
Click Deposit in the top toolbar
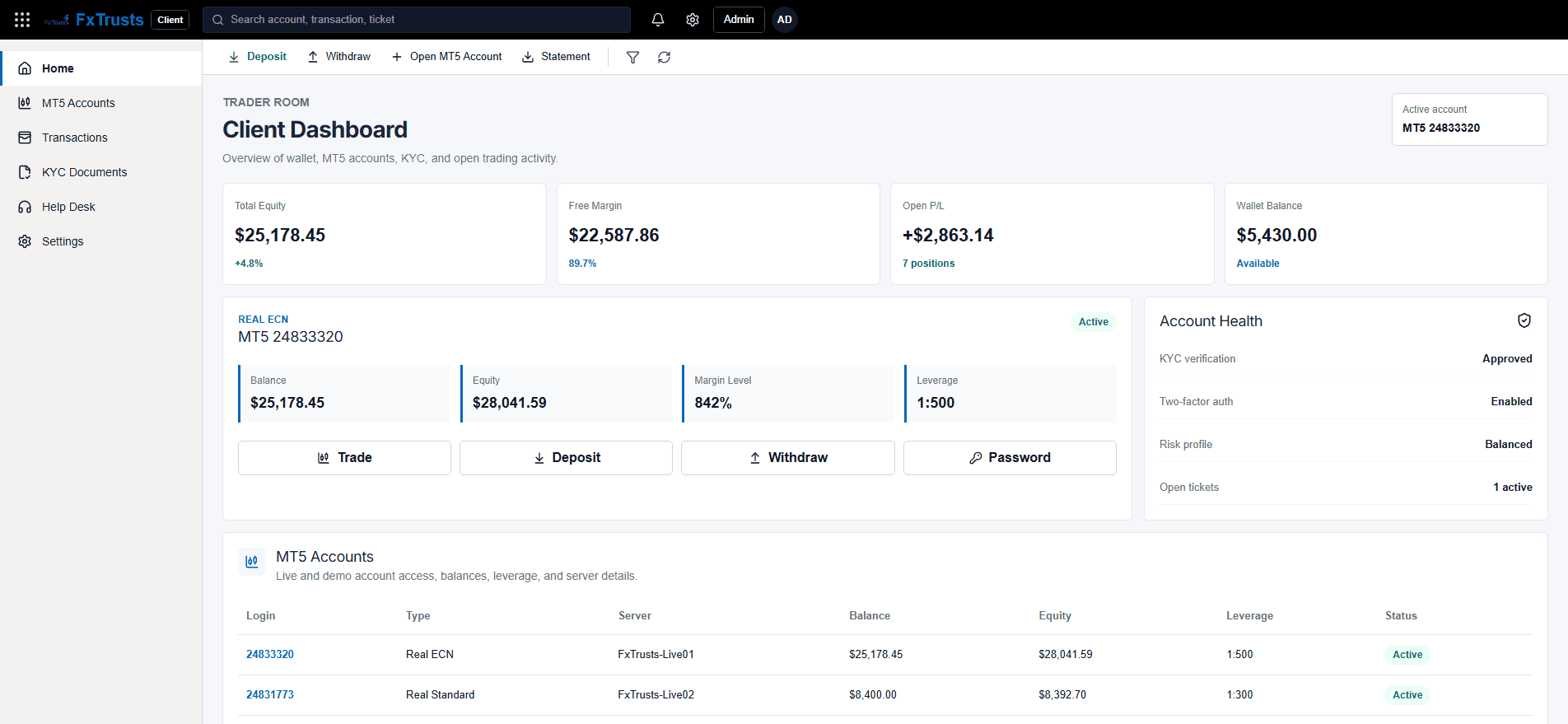point(257,57)
